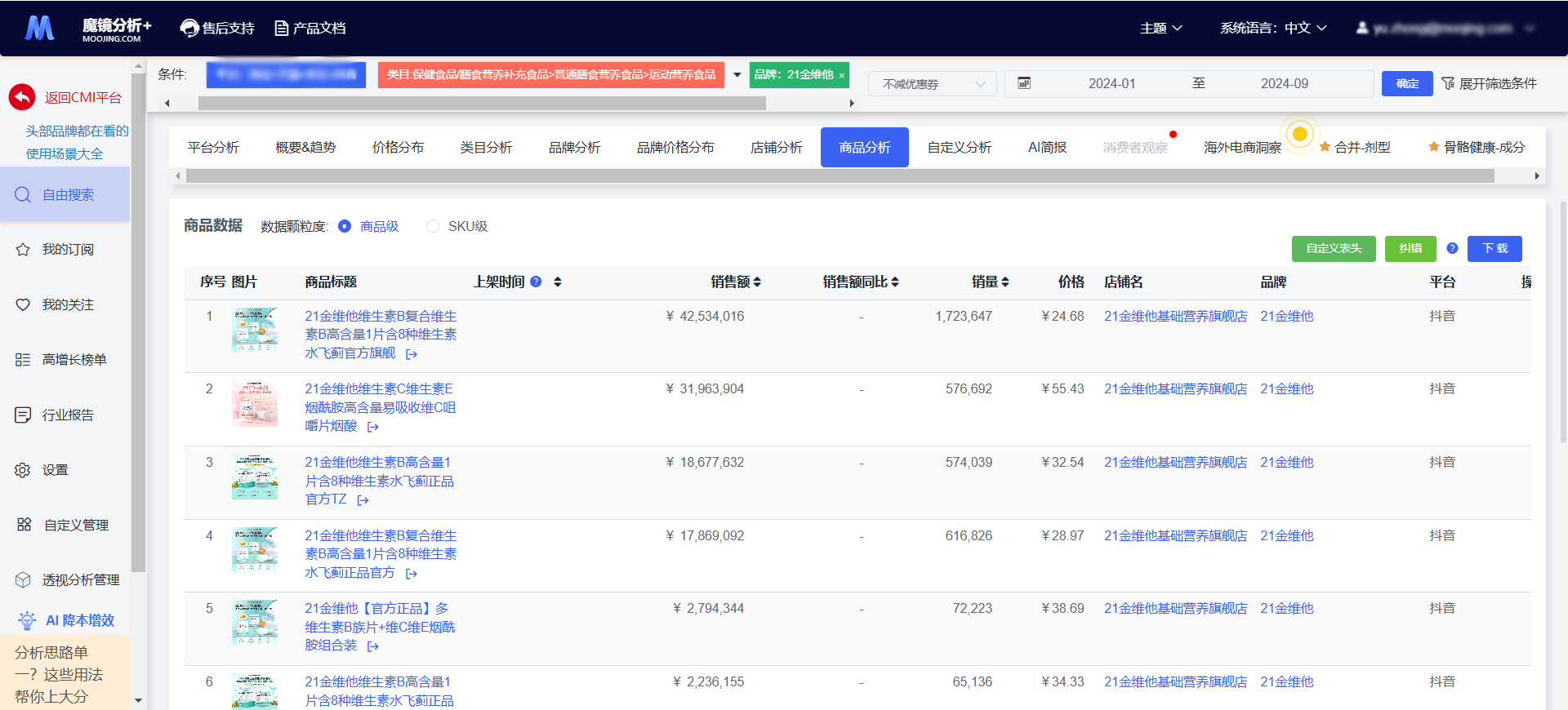Click the condition bar horizontal scrollbar
The image size is (1568, 710).
coord(482,103)
